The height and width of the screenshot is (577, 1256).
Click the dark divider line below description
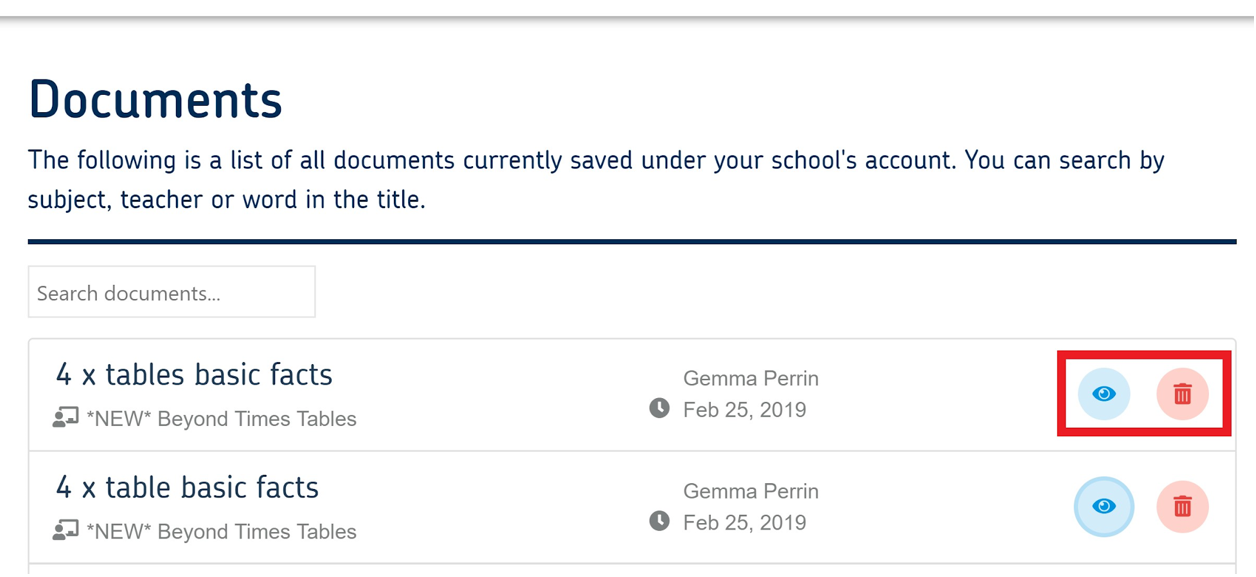tap(632, 242)
